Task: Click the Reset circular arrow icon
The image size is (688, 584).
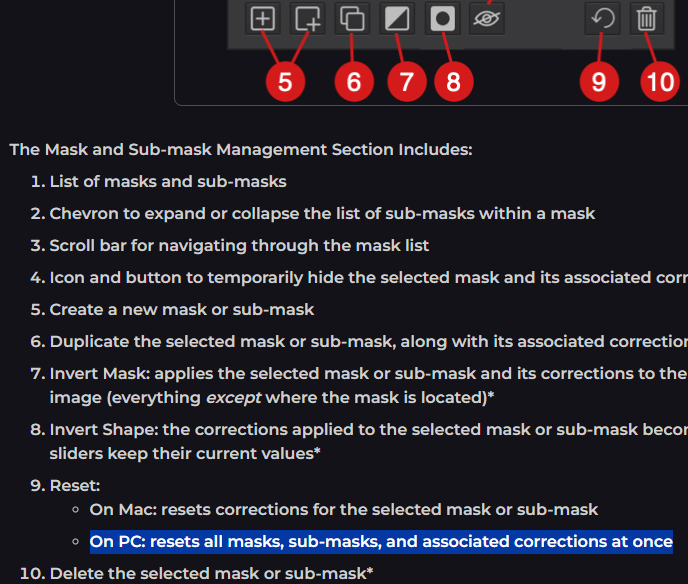Action: [602, 18]
